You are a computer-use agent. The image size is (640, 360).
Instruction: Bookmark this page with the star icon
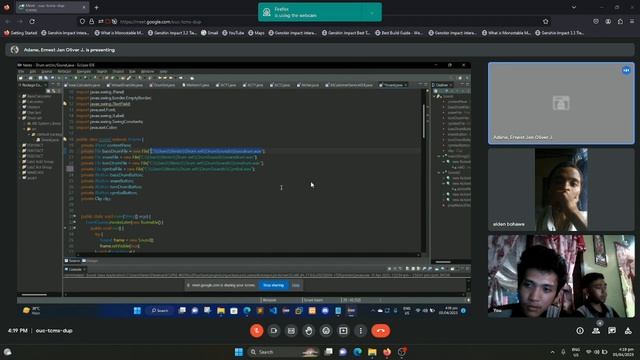[x=546, y=21]
